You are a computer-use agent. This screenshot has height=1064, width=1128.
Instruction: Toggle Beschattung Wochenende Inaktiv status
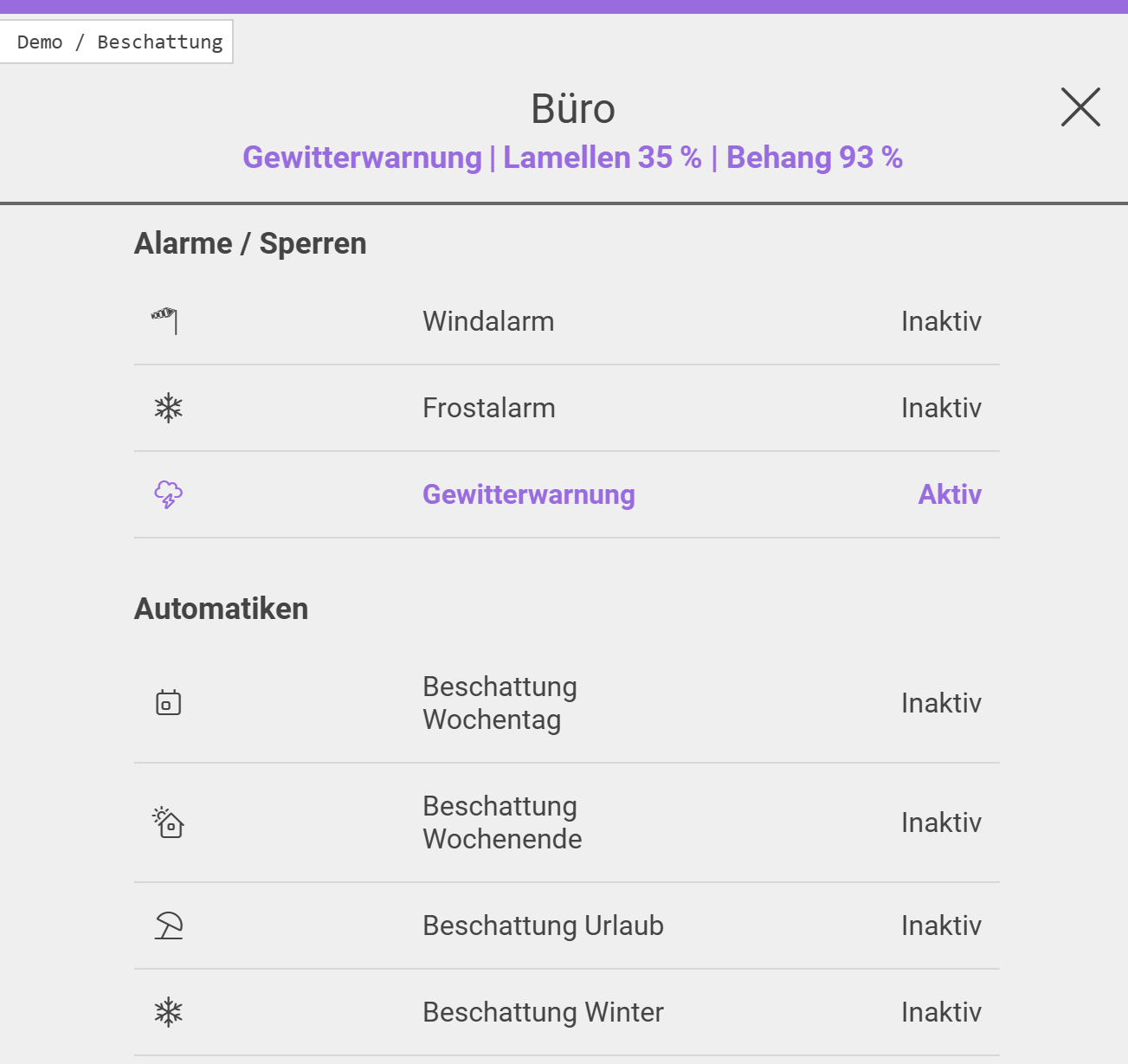pyautogui.click(x=941, y=822)
